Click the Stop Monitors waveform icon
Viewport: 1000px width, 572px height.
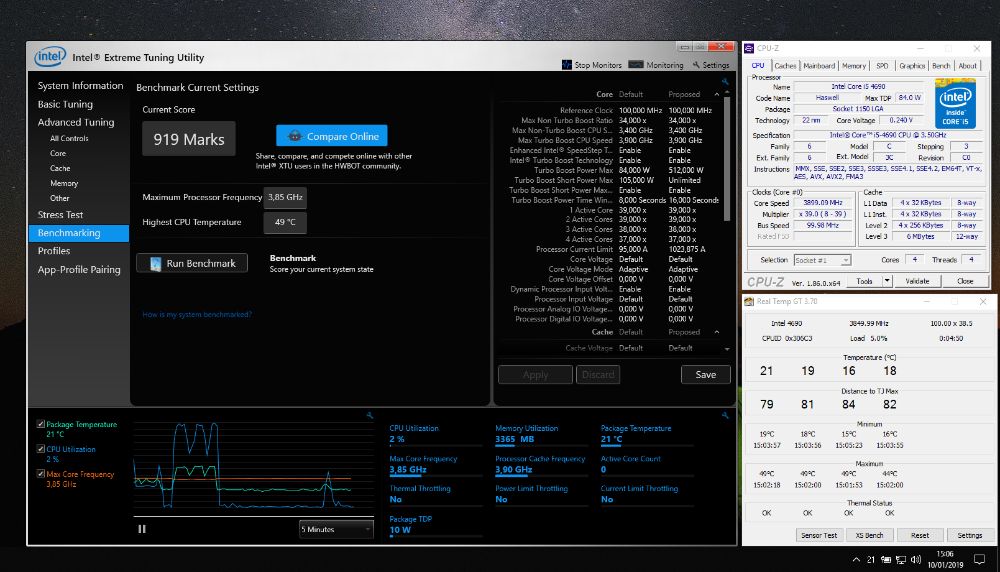pyautogui.click(x=566, y=64)
